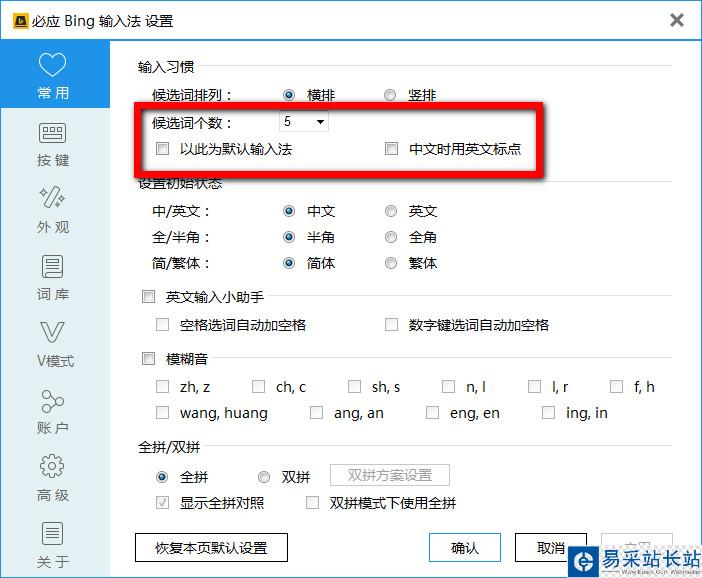Check the f, h fuzzy option
The image size is (702, 578).
click(616, 386)
